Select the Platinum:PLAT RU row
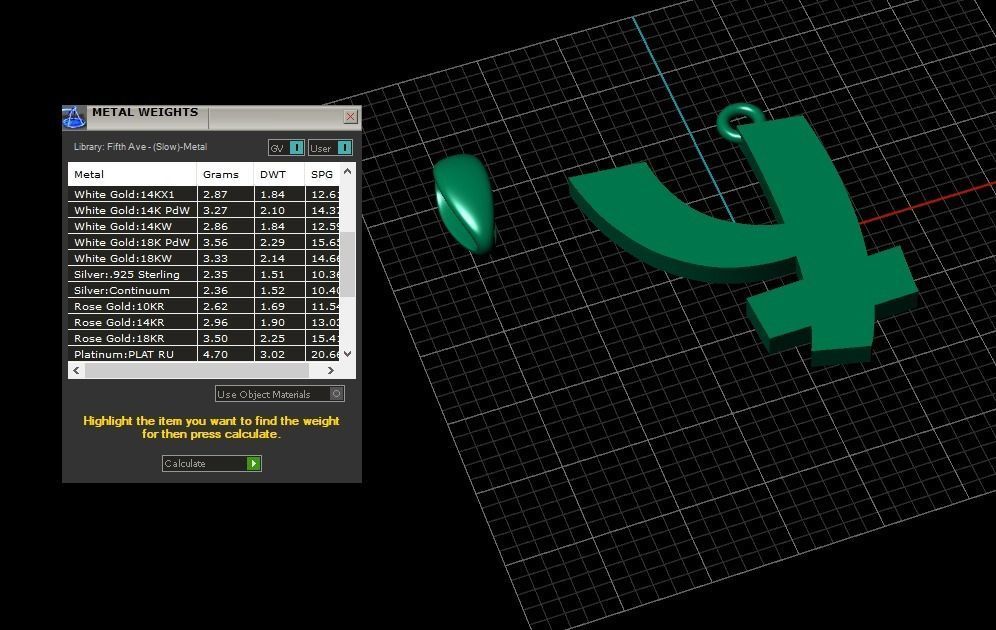 tap(204, 354)
